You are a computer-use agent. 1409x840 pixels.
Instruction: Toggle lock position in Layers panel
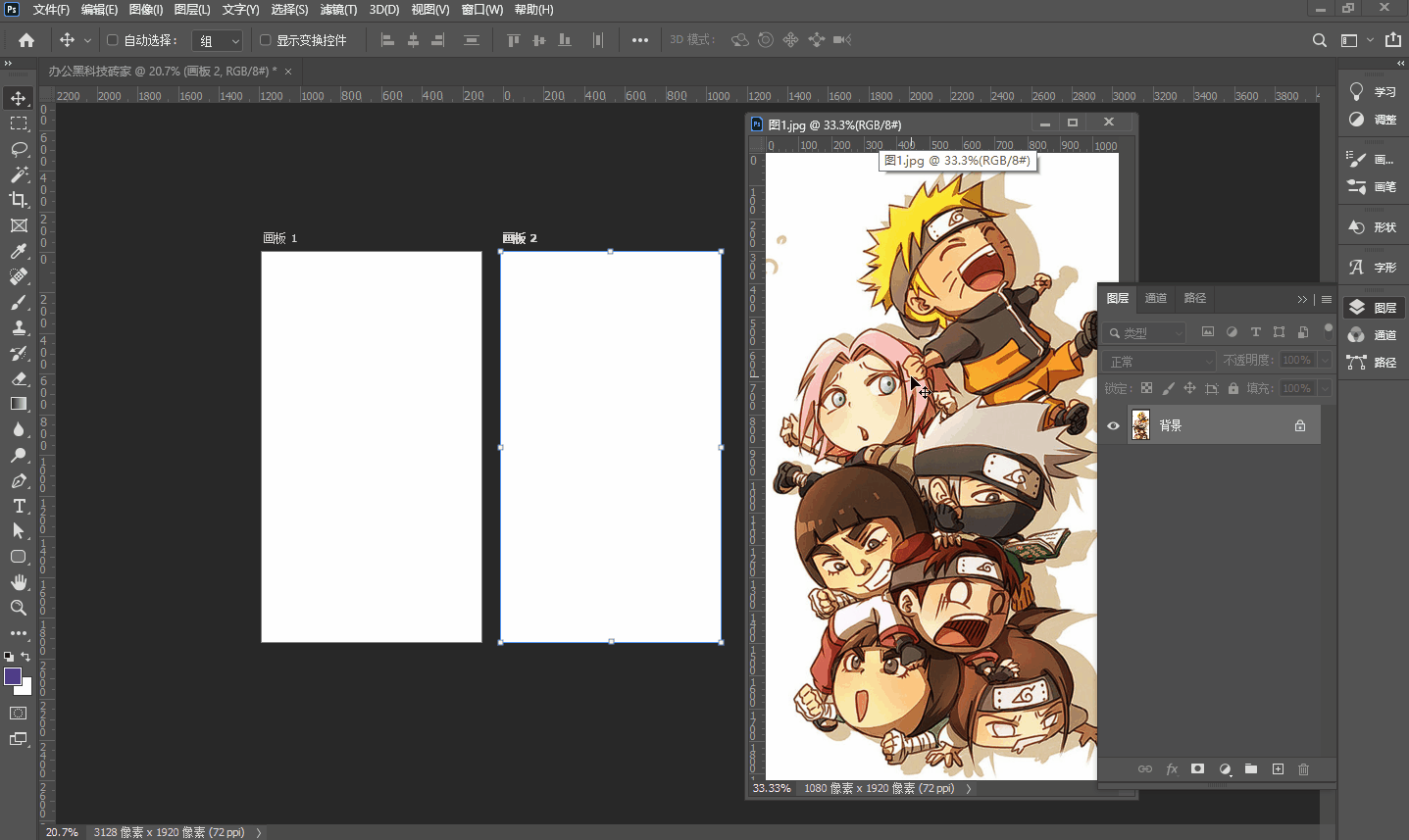(x=1189, y=388)
